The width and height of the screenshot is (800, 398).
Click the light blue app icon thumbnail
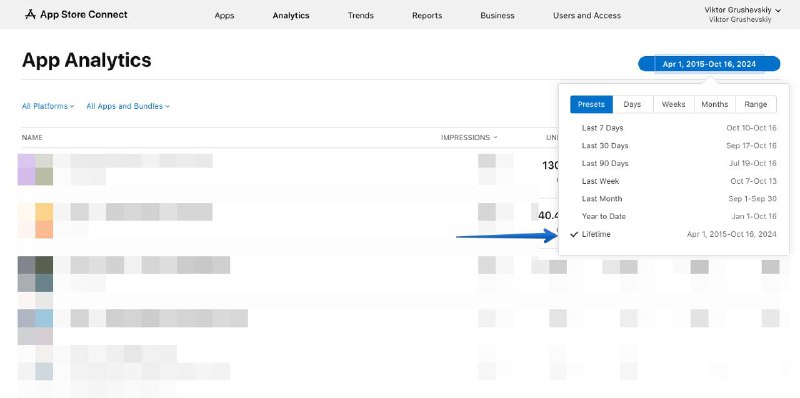pyautogui.click(x=35, y=327)
